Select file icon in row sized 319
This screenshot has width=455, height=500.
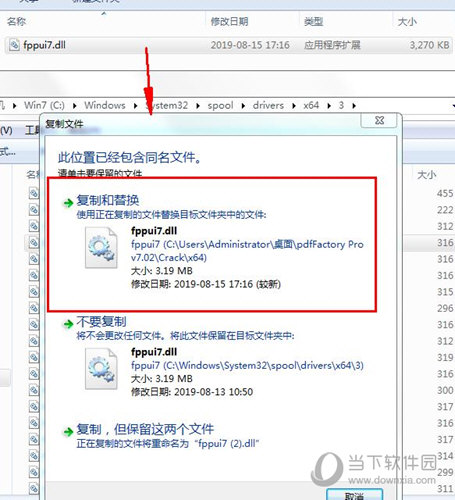coord(34,357)
